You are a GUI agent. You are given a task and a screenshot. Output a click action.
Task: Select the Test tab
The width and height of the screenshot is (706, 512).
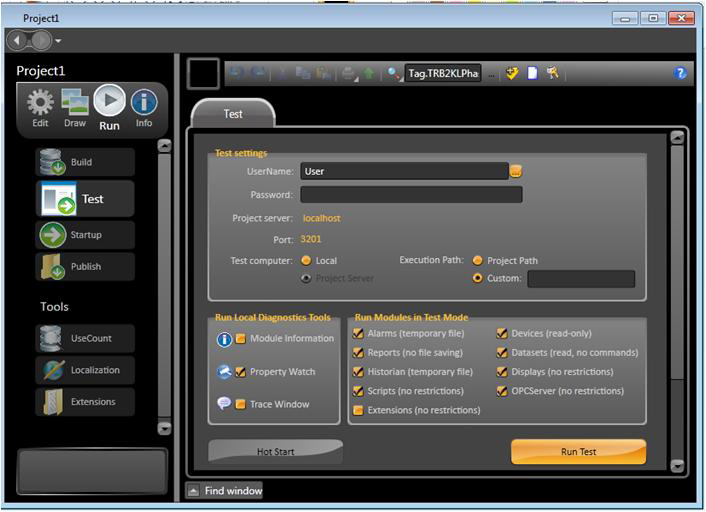[x=232, y=114]
